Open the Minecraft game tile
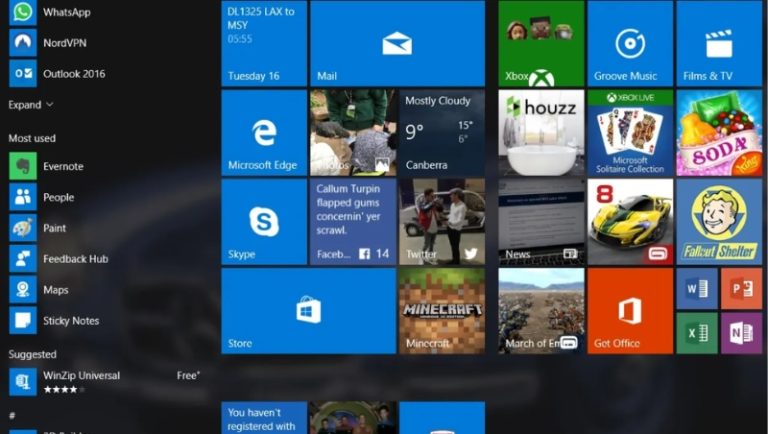The image size is (768, 434). coord(442,311)
